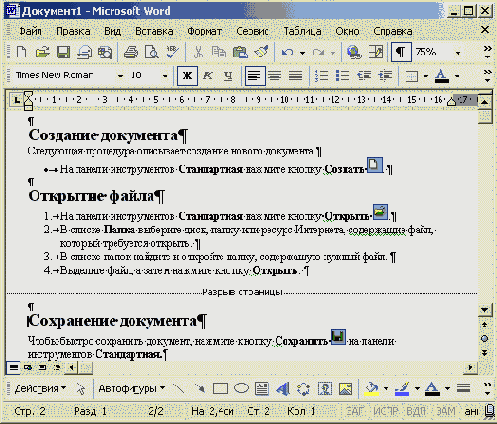Toggle Italic (К) formatting
The width and height of the screenshot is (497, 424).
(208, 76)
